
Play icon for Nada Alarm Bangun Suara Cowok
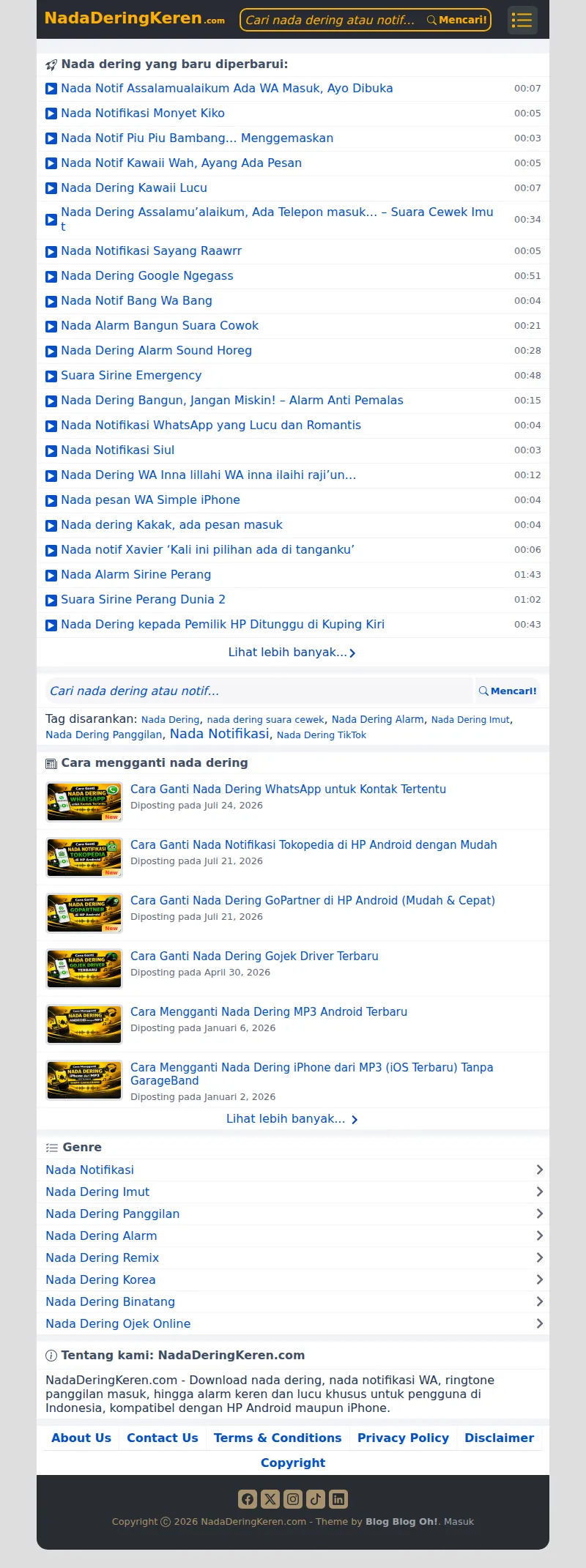[51, 326]
